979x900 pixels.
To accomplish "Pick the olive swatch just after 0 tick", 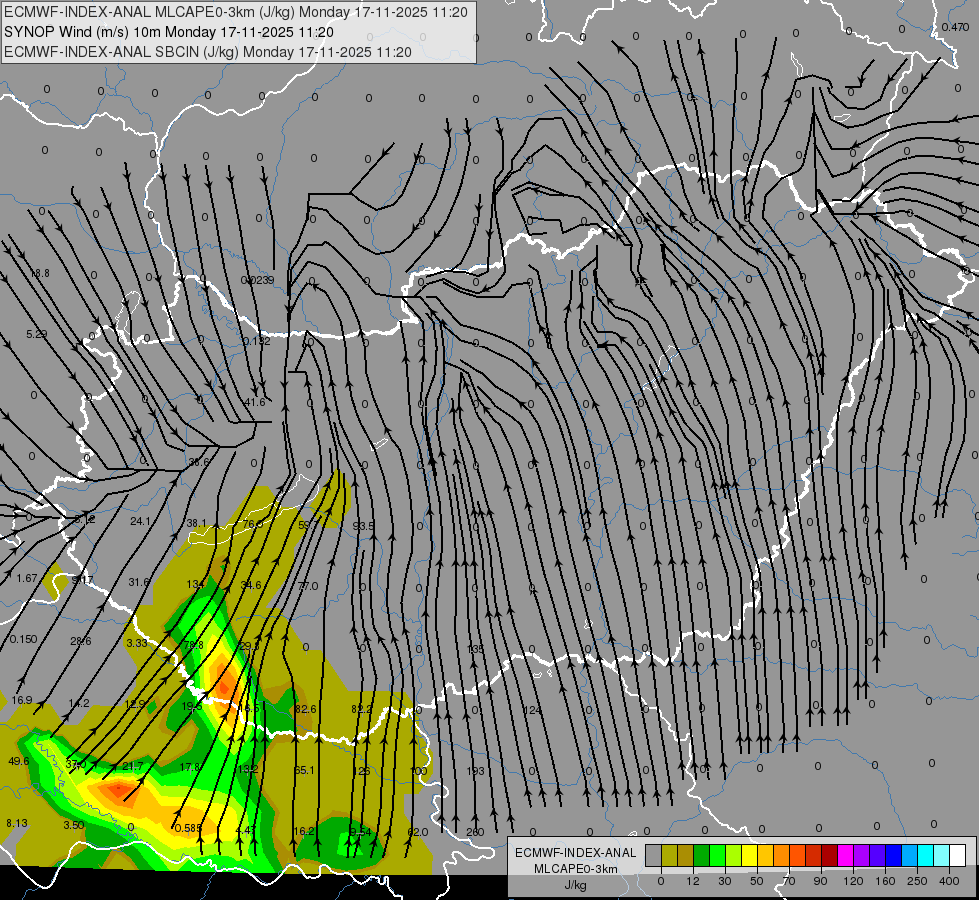I will [x=670, y=855].
